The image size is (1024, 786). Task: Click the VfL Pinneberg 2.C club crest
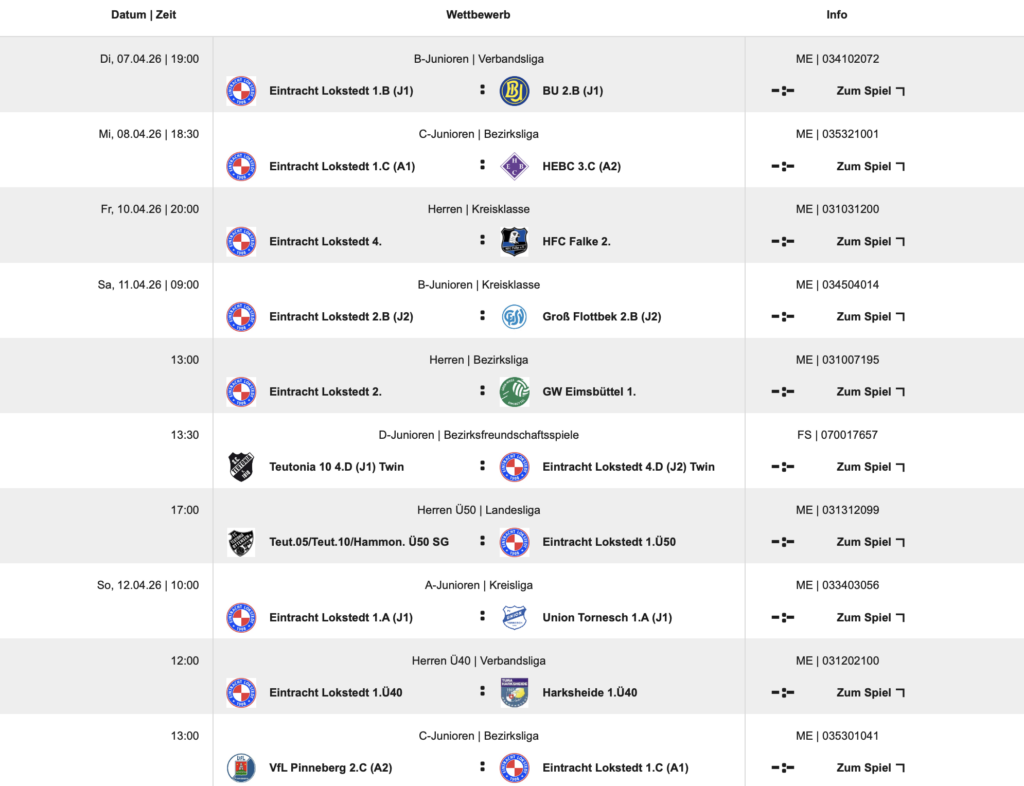241,767
